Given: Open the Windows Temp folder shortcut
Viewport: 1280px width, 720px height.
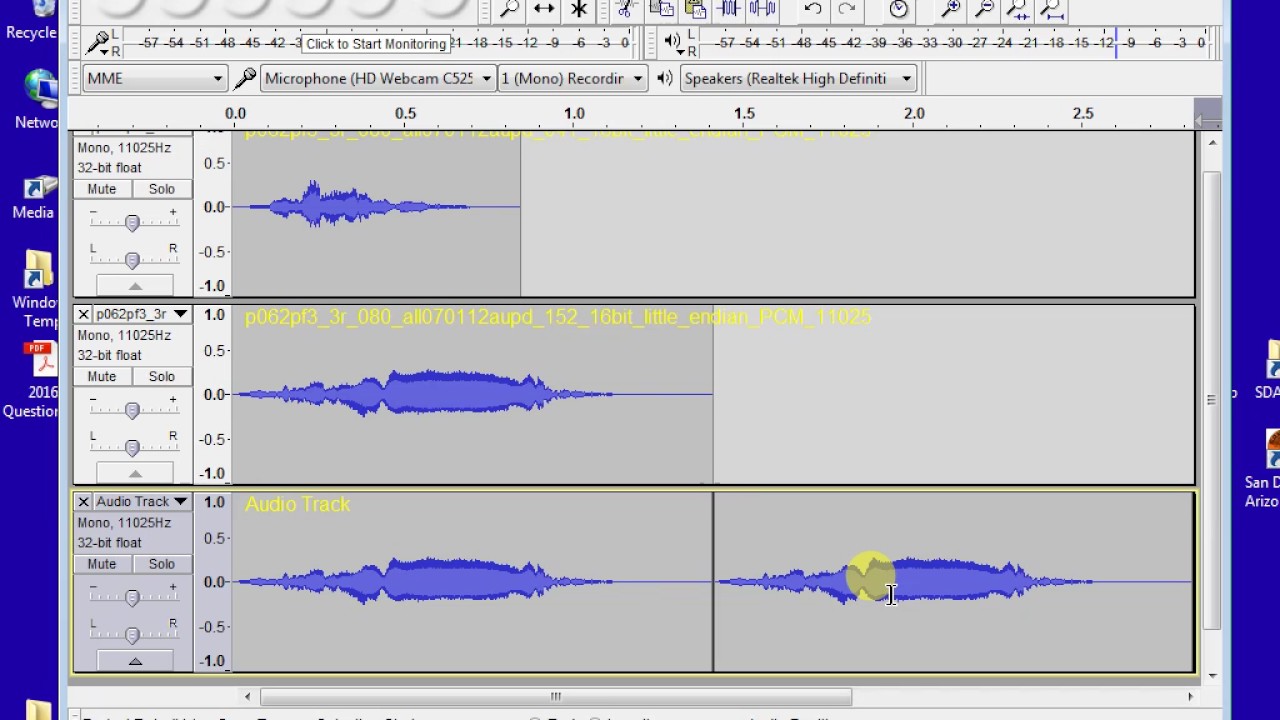Looking at the screenshot, I should pos(35,290).
